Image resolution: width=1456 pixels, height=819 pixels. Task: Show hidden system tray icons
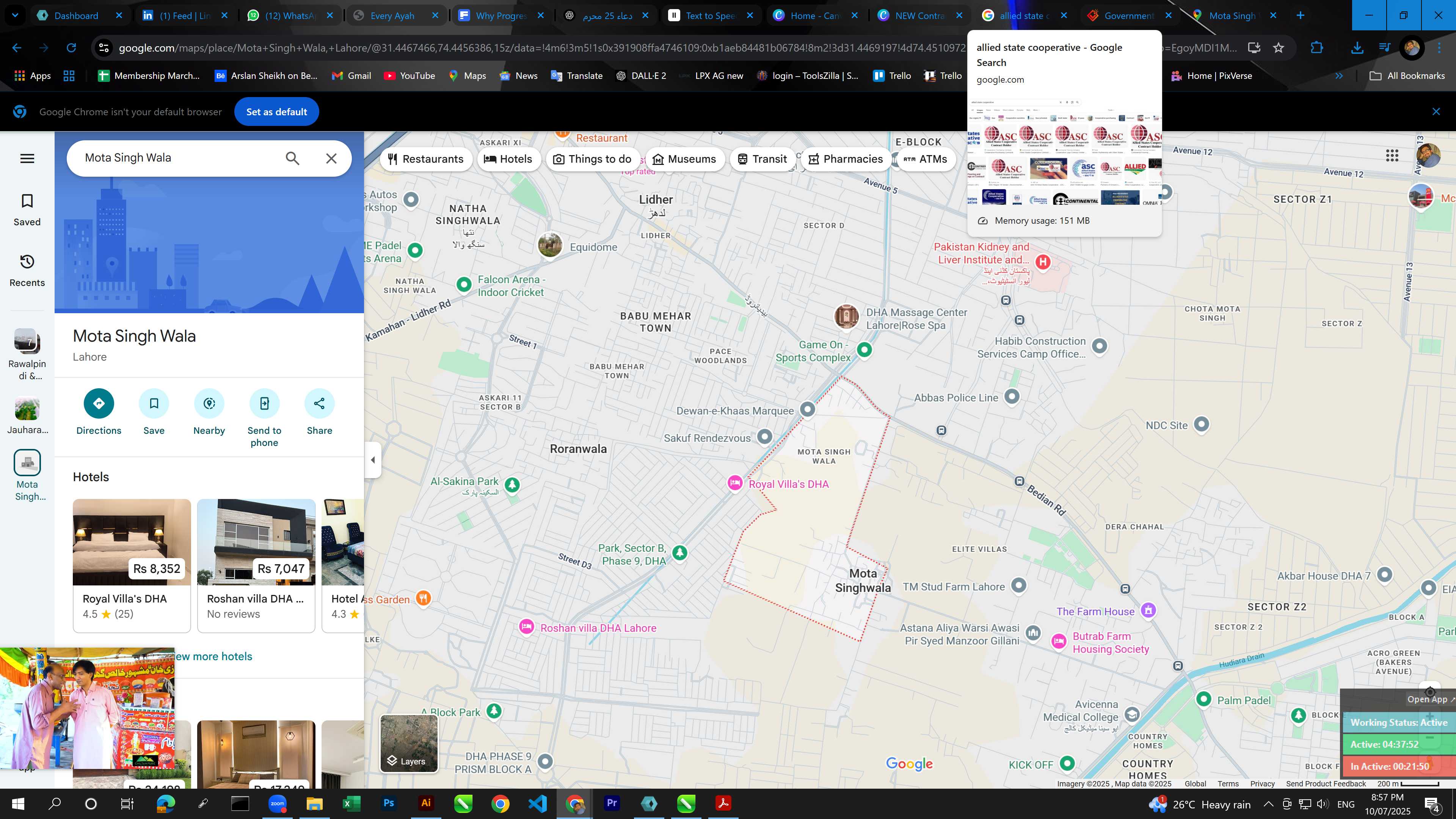1268,804
